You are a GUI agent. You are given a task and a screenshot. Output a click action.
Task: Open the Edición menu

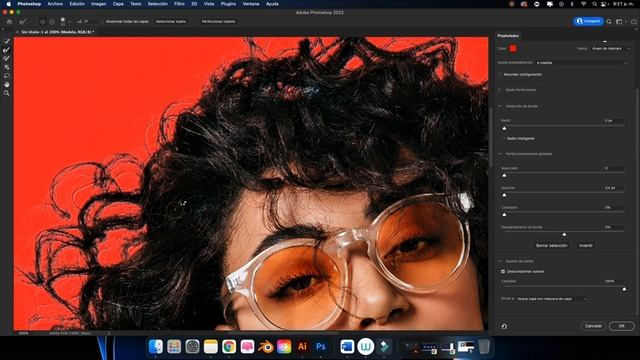(x=77, y=4)
